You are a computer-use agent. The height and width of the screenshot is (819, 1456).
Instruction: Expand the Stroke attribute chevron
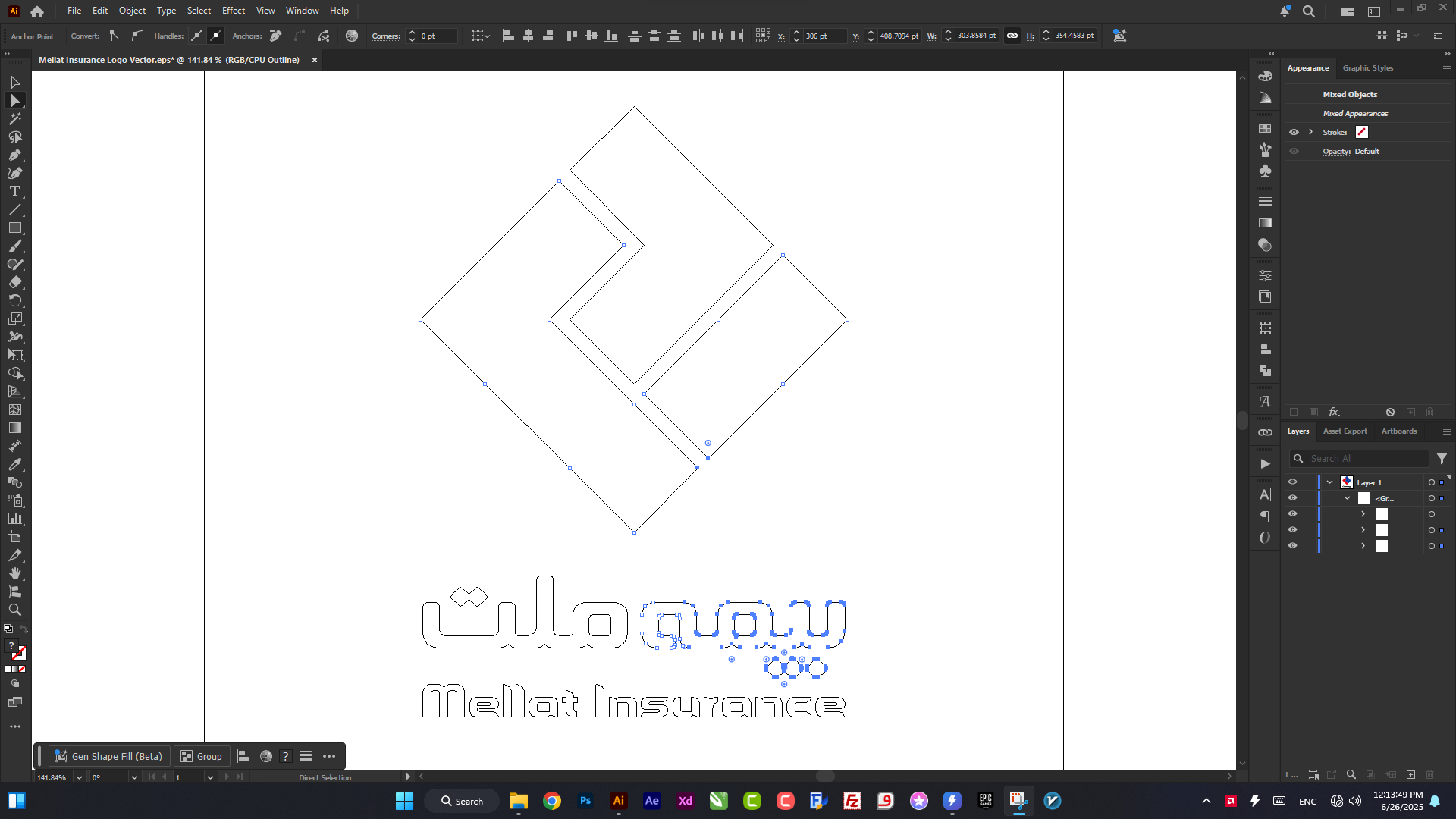pos(1310,132)
